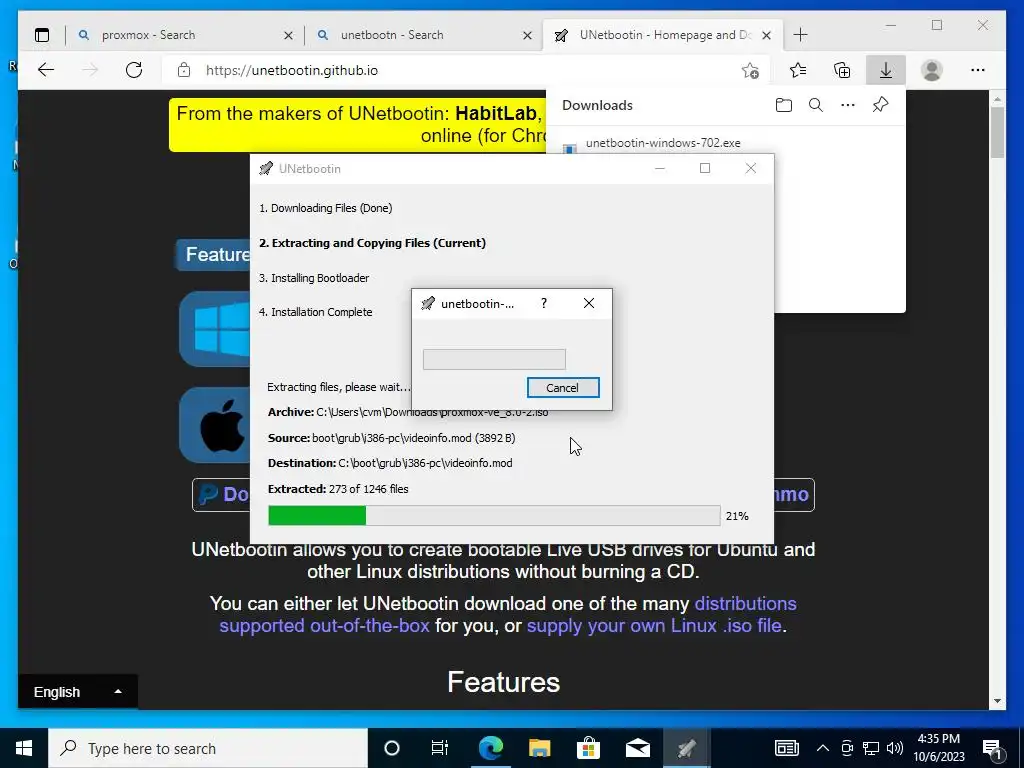Open a new browser tab
Viewport: 1024px width, 768px height.
click(x=800, y=35)
